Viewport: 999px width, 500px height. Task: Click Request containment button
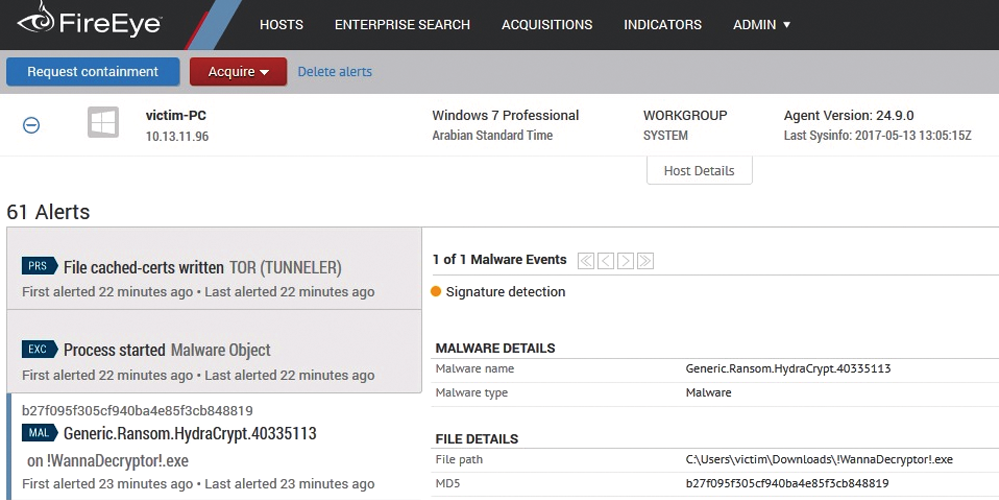click(93, 71)
